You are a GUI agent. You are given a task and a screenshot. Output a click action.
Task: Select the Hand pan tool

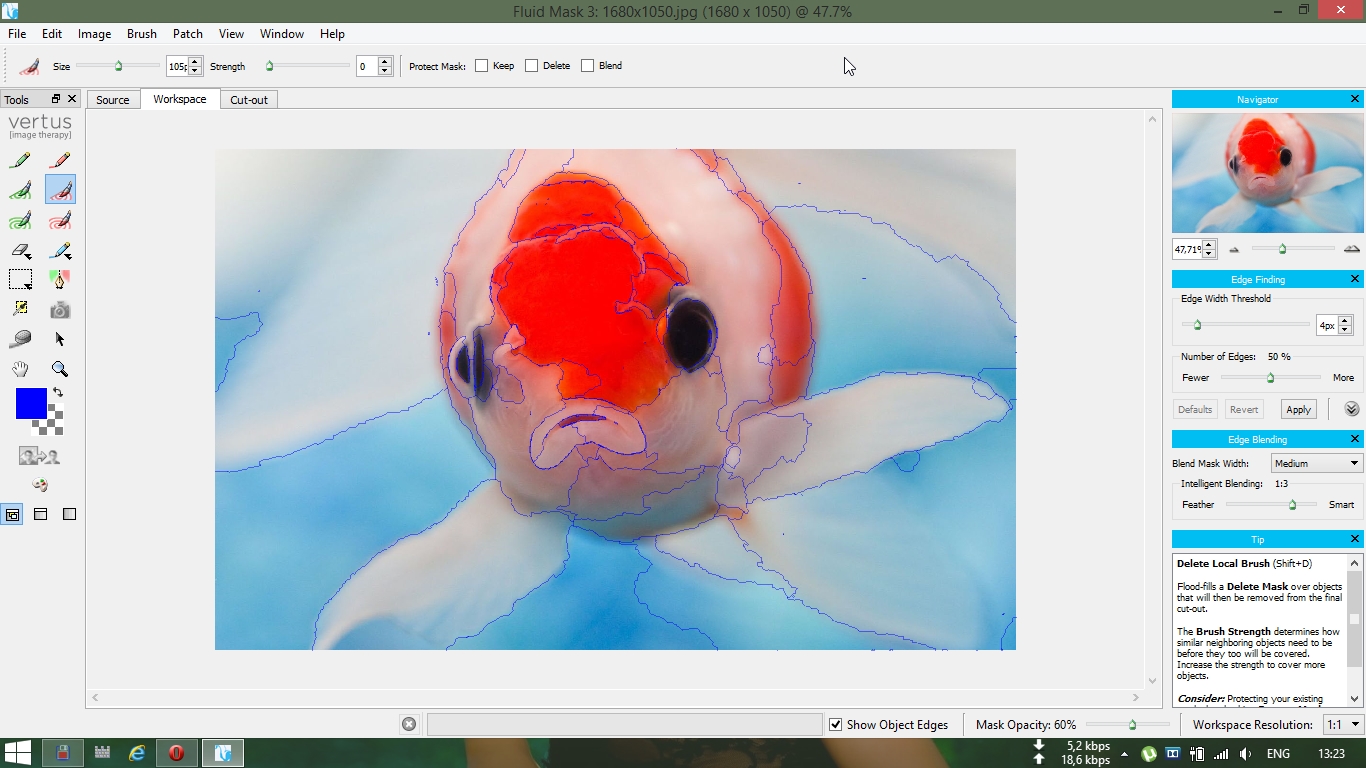pyautogui.click(x=20, y=369)
